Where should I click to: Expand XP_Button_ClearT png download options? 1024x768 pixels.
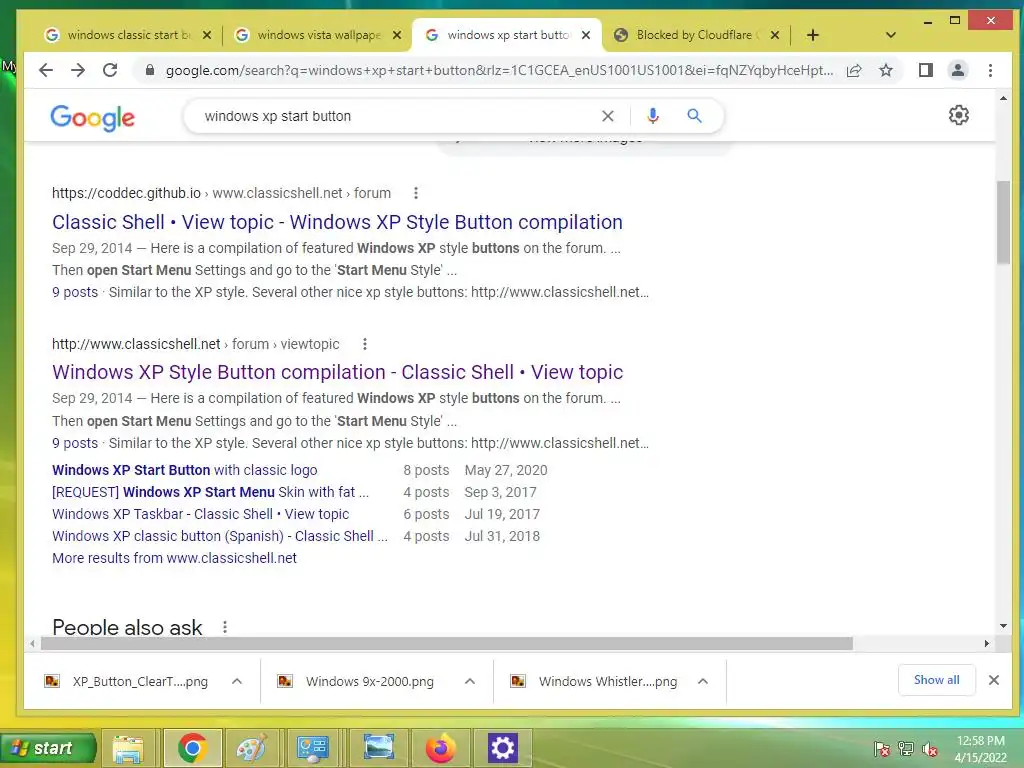click(x=237, y=681)
